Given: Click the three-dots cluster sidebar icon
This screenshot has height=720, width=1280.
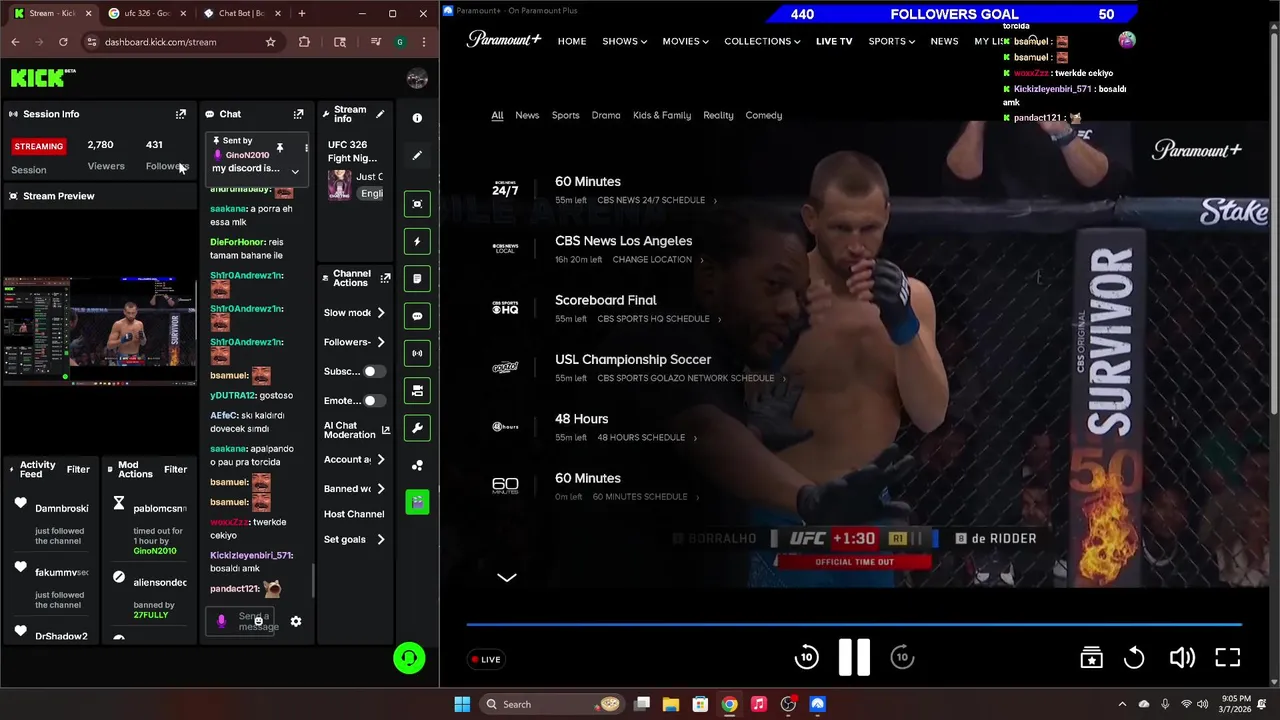Looking at the screenshot, I should tap(417, 465).
